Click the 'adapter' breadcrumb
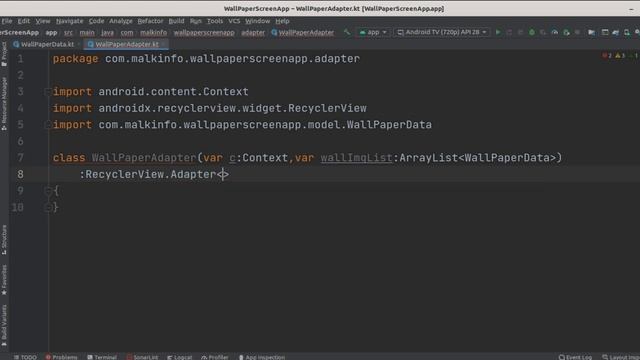The width and height of the screenshot is (640, 360). 253,32
